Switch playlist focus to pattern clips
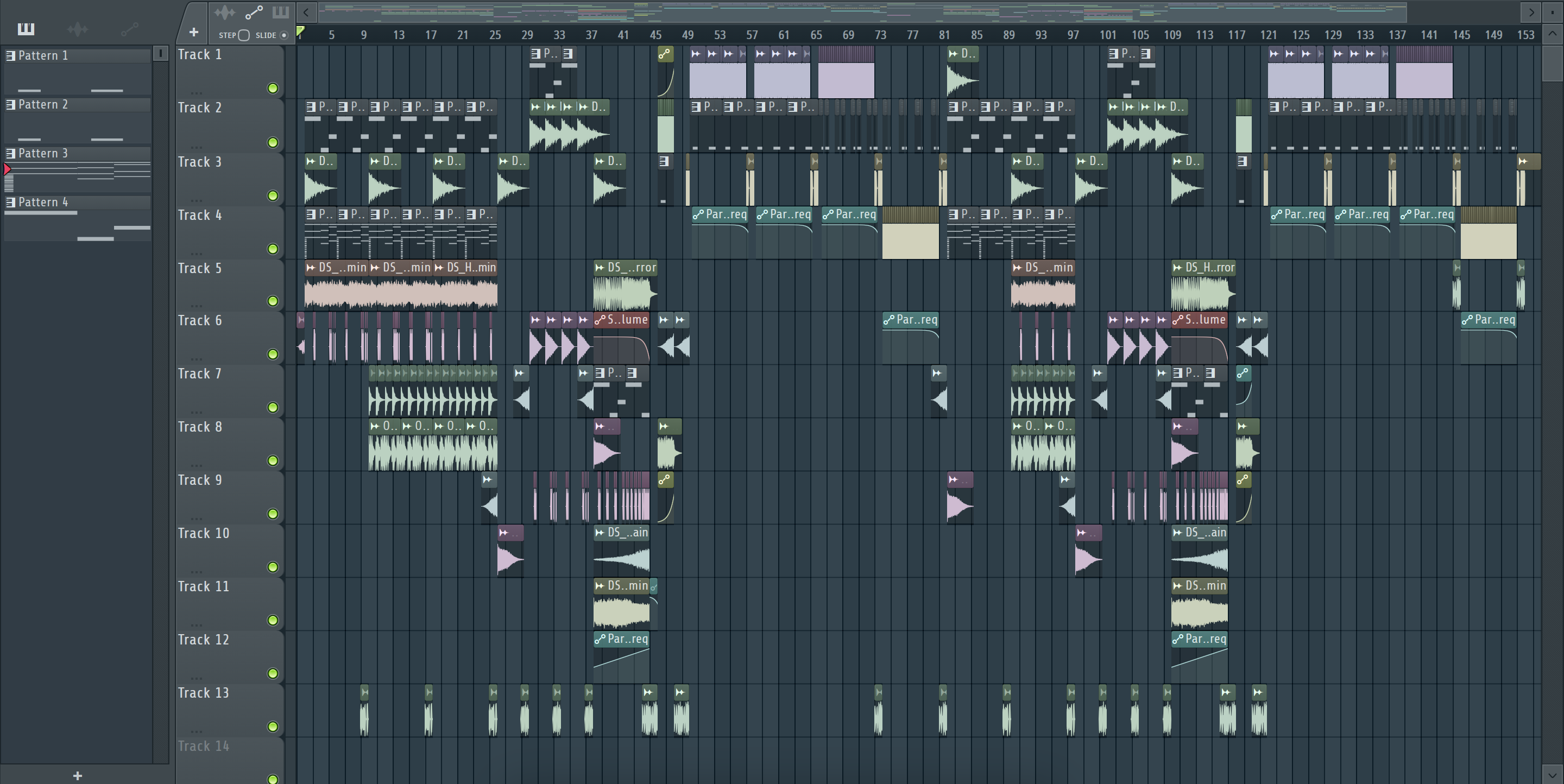Image resolution: width=1564 pixels, height=784 pixels. pos(281,12)
